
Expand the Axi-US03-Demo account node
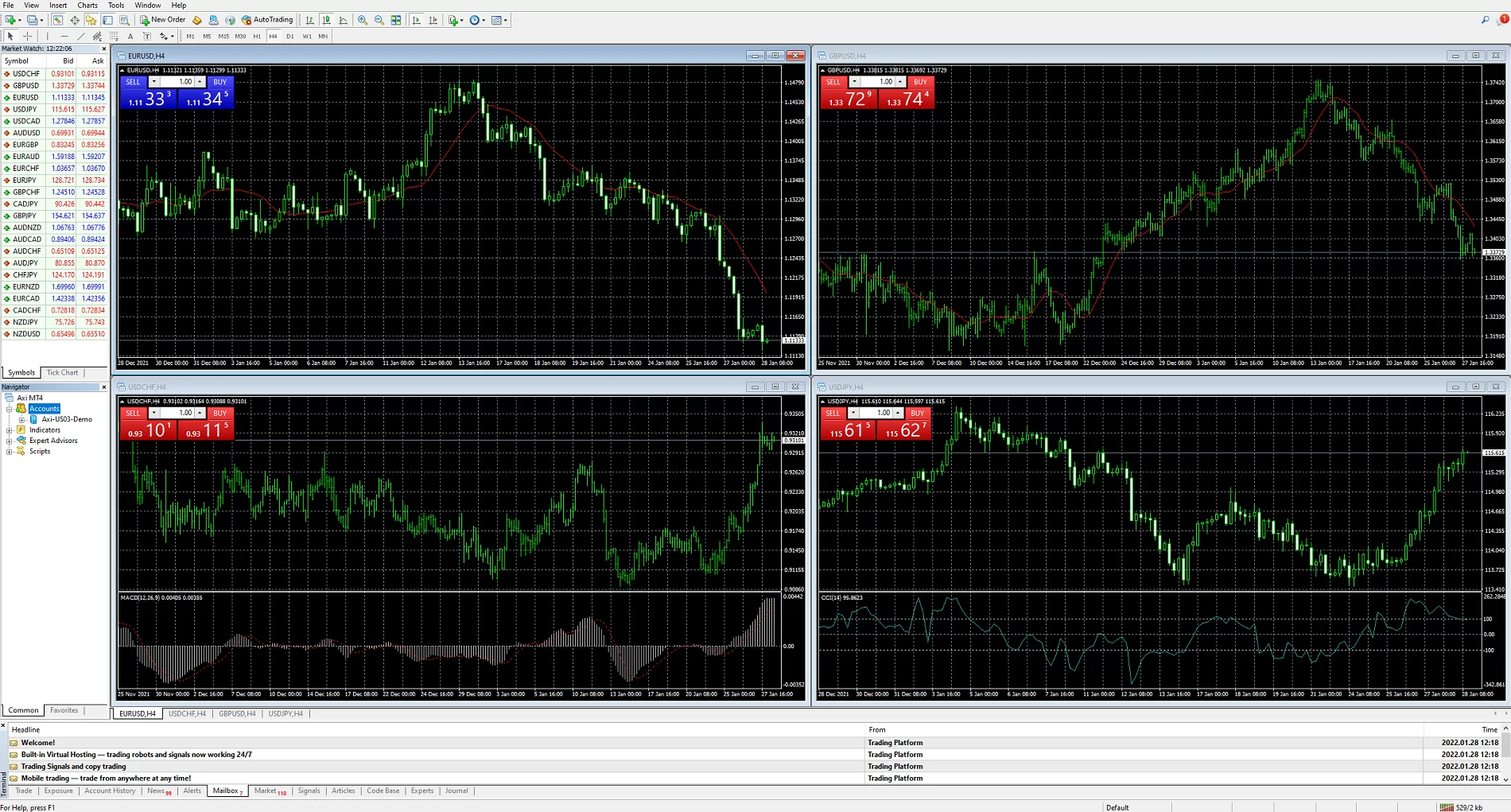tap(21, 419)
